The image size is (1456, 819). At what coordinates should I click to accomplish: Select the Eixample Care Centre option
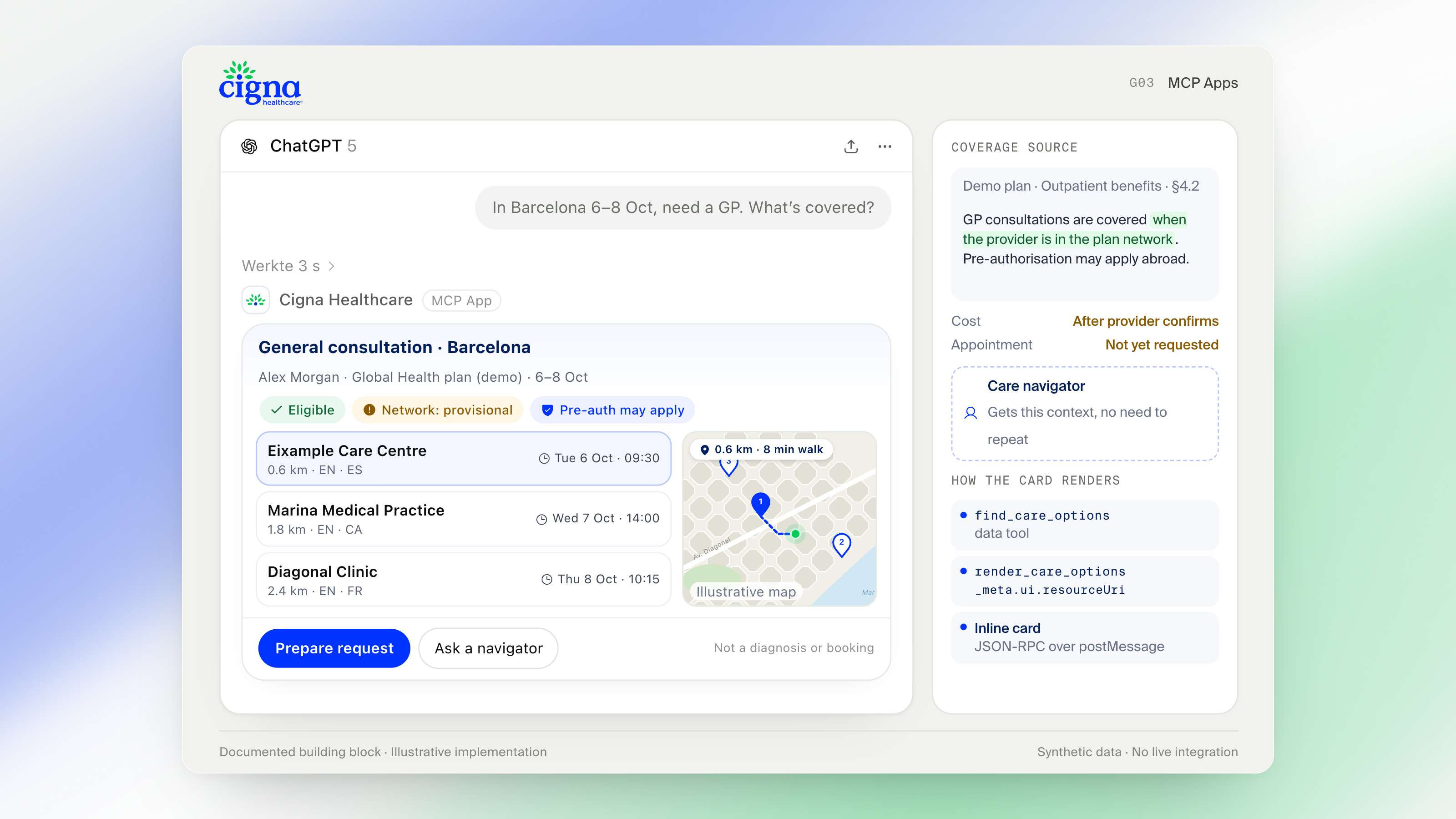pyautogui.click(x=464, y=458)
